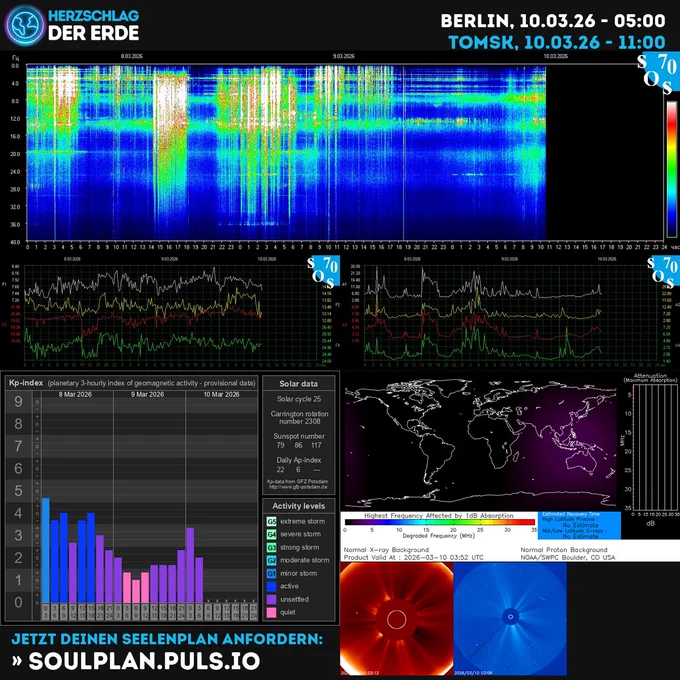Click the large Kp scale number 9

point(18,402)
